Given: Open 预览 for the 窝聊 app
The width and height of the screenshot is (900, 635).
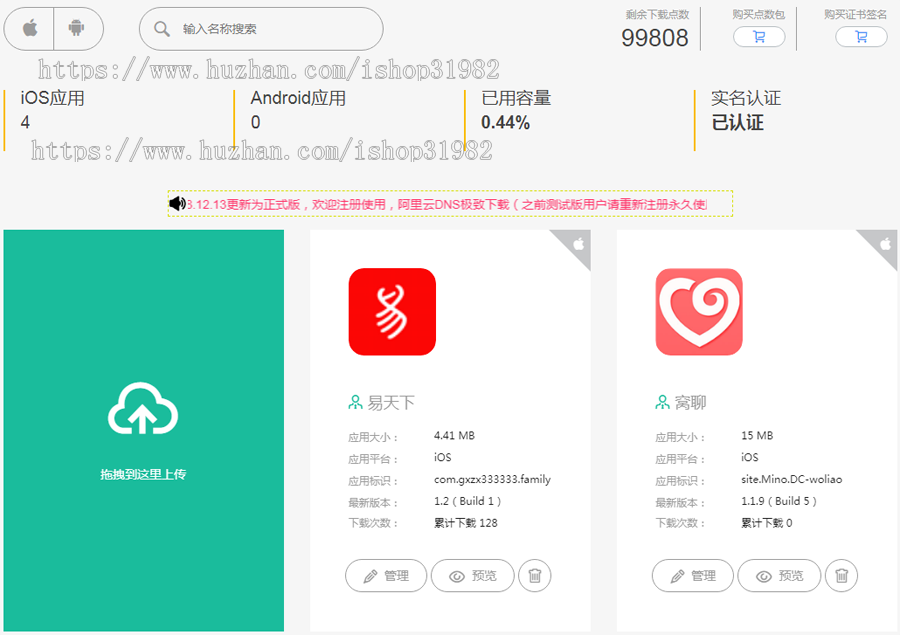Looking at the screenshot, I should tap(779, 576).
